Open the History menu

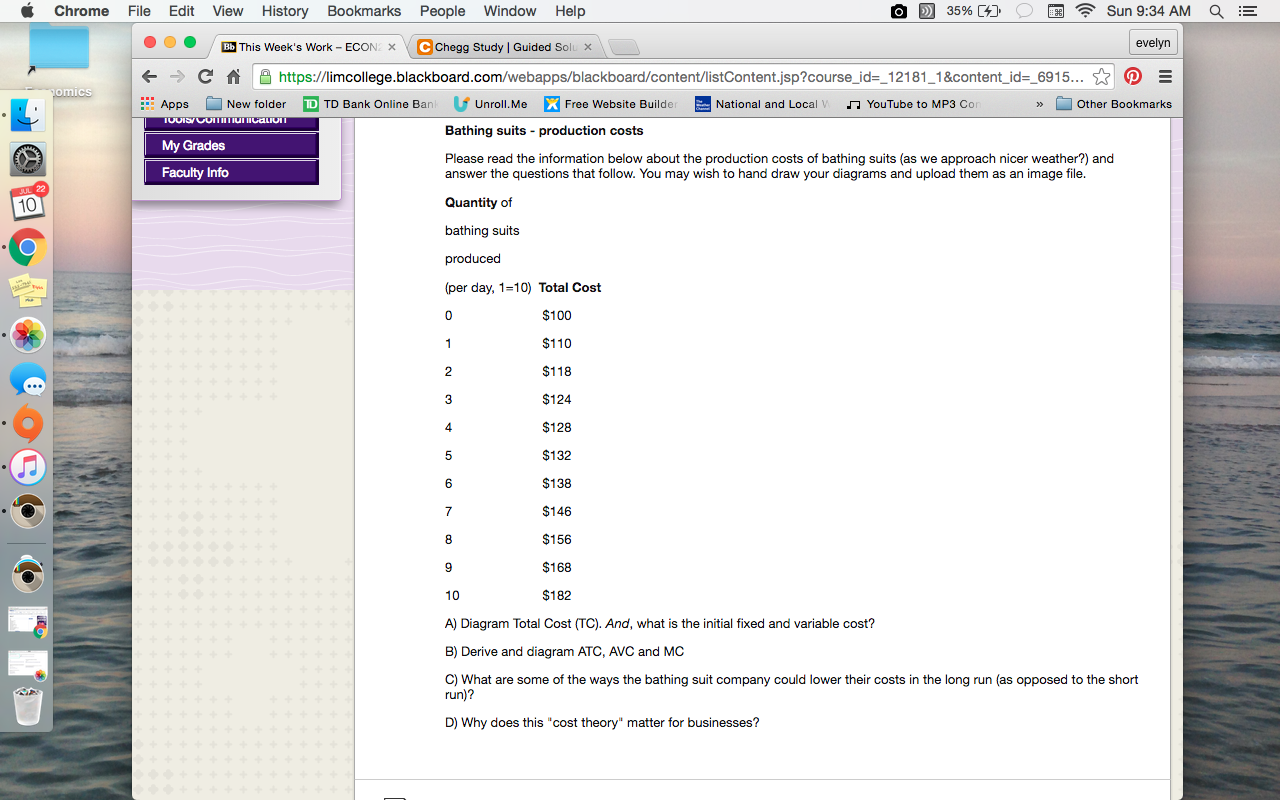285,11
